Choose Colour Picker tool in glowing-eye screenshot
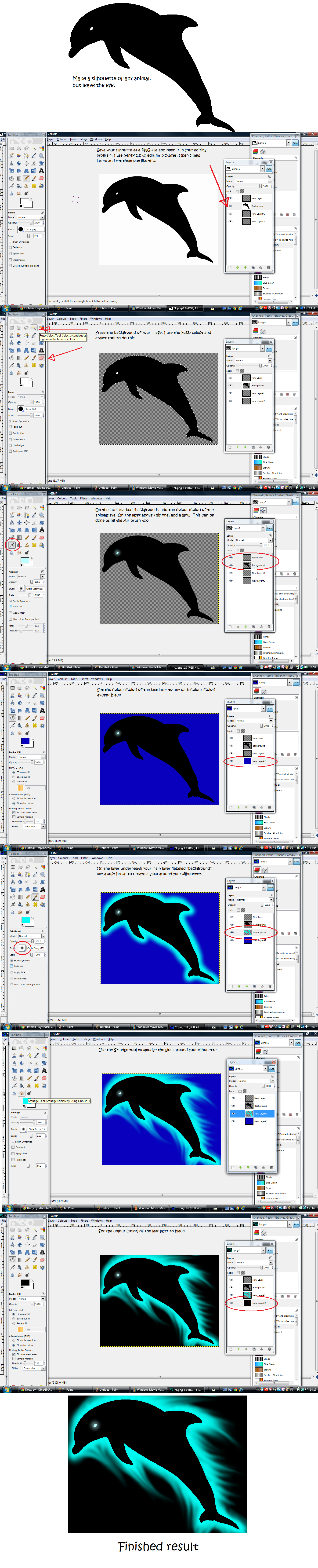The width and height of the screenshot is (318, 1568). pyautogui.click(x=34, y=515)
